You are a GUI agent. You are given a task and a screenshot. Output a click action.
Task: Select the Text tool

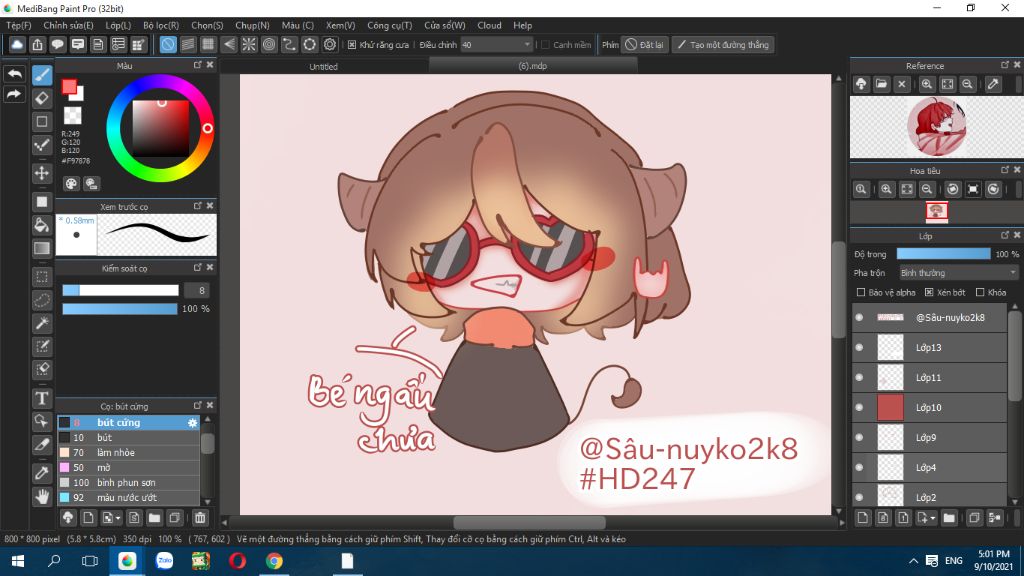(42, 398)
